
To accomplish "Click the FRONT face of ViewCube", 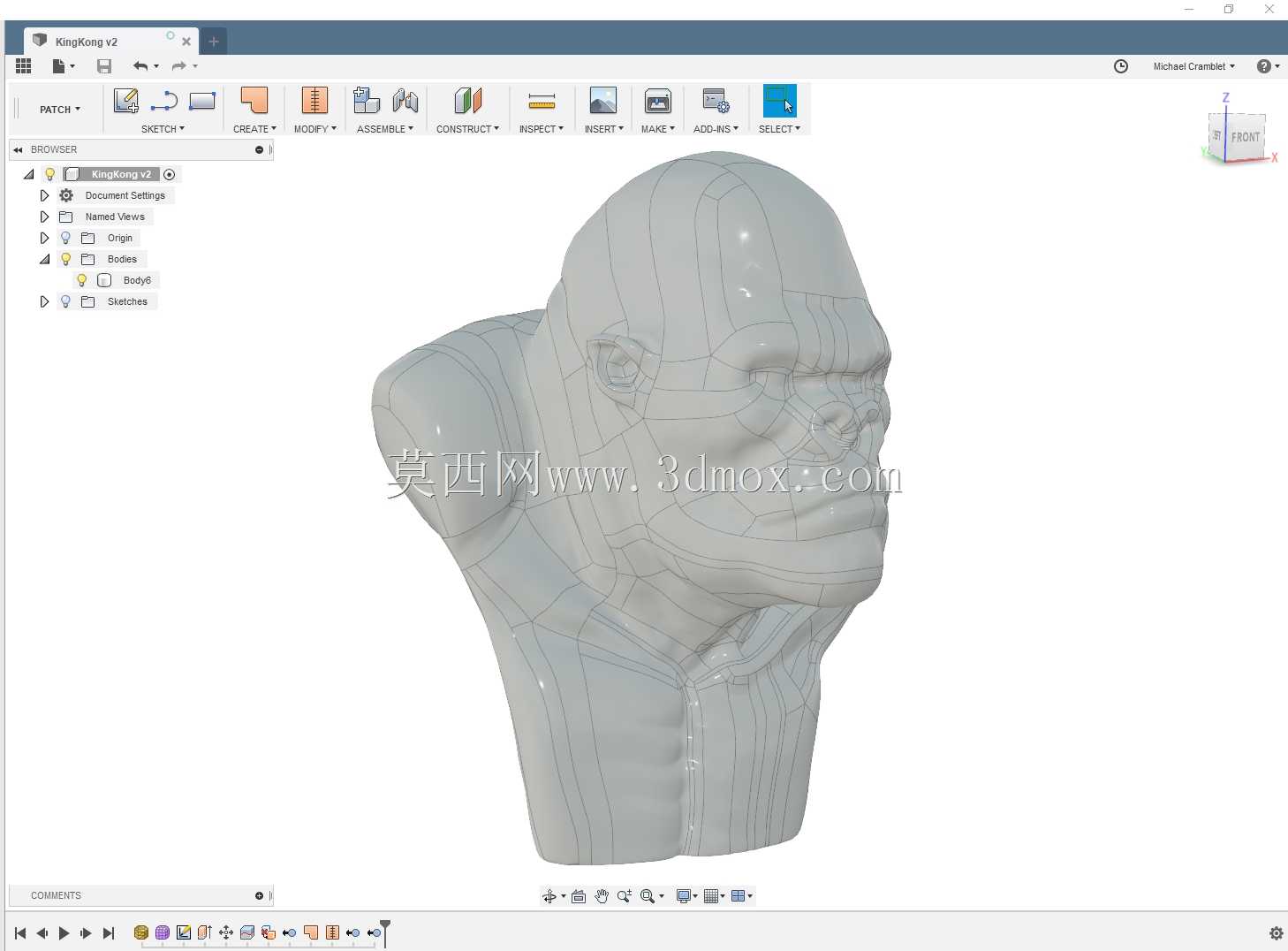I will pyautogui.click(x=1246, y=137).
